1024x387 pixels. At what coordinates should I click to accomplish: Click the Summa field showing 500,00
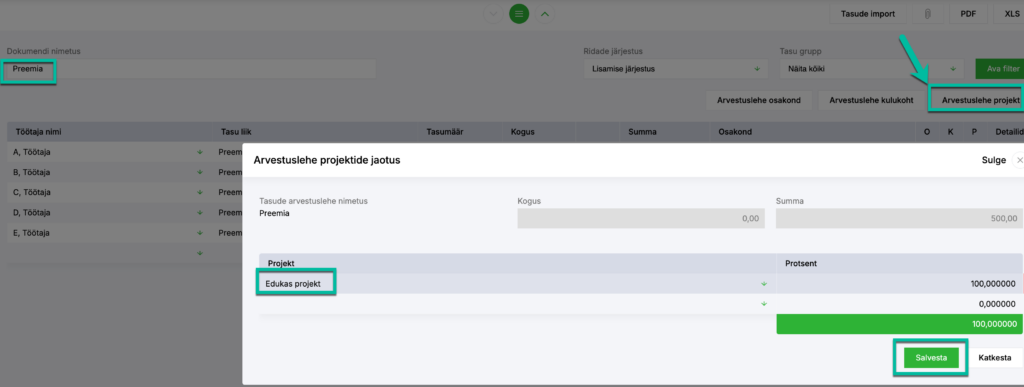pos(899,219)
